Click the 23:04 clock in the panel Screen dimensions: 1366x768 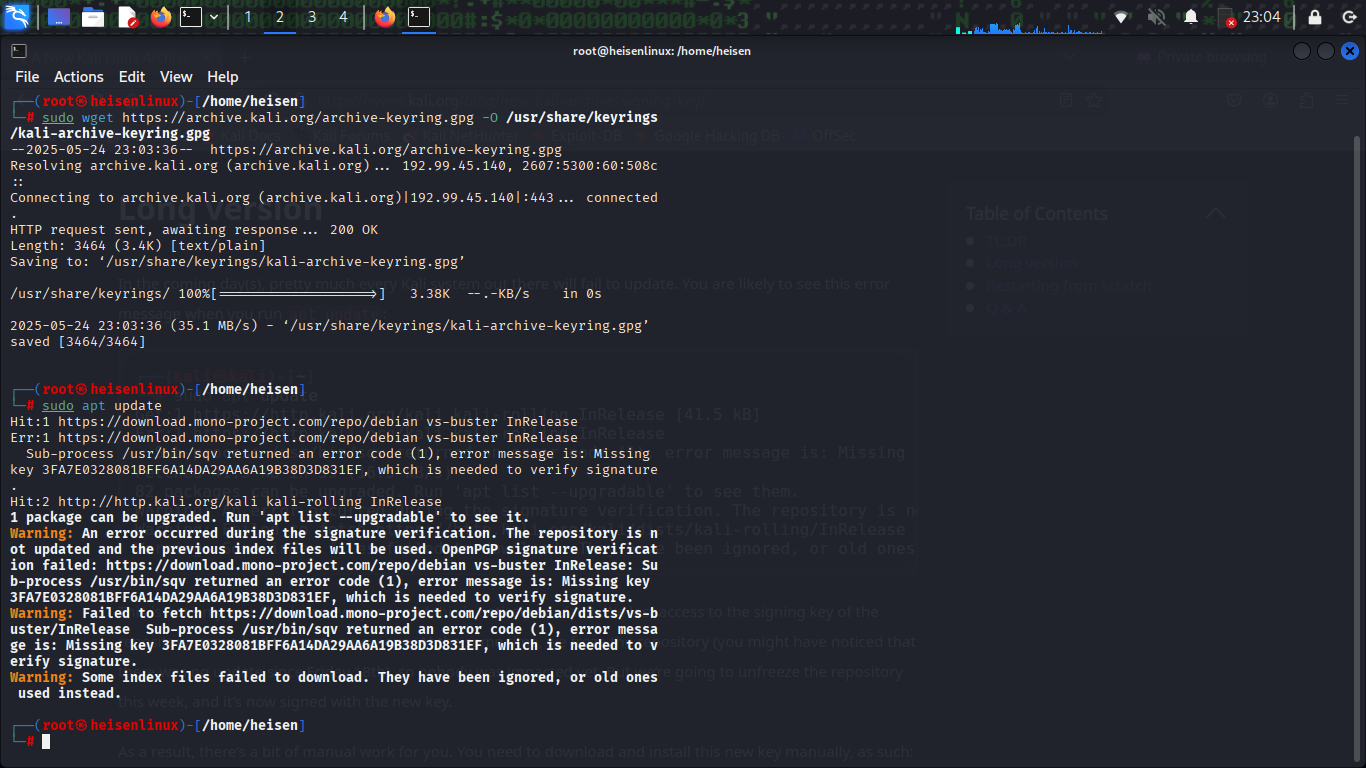coord(1262,17)
